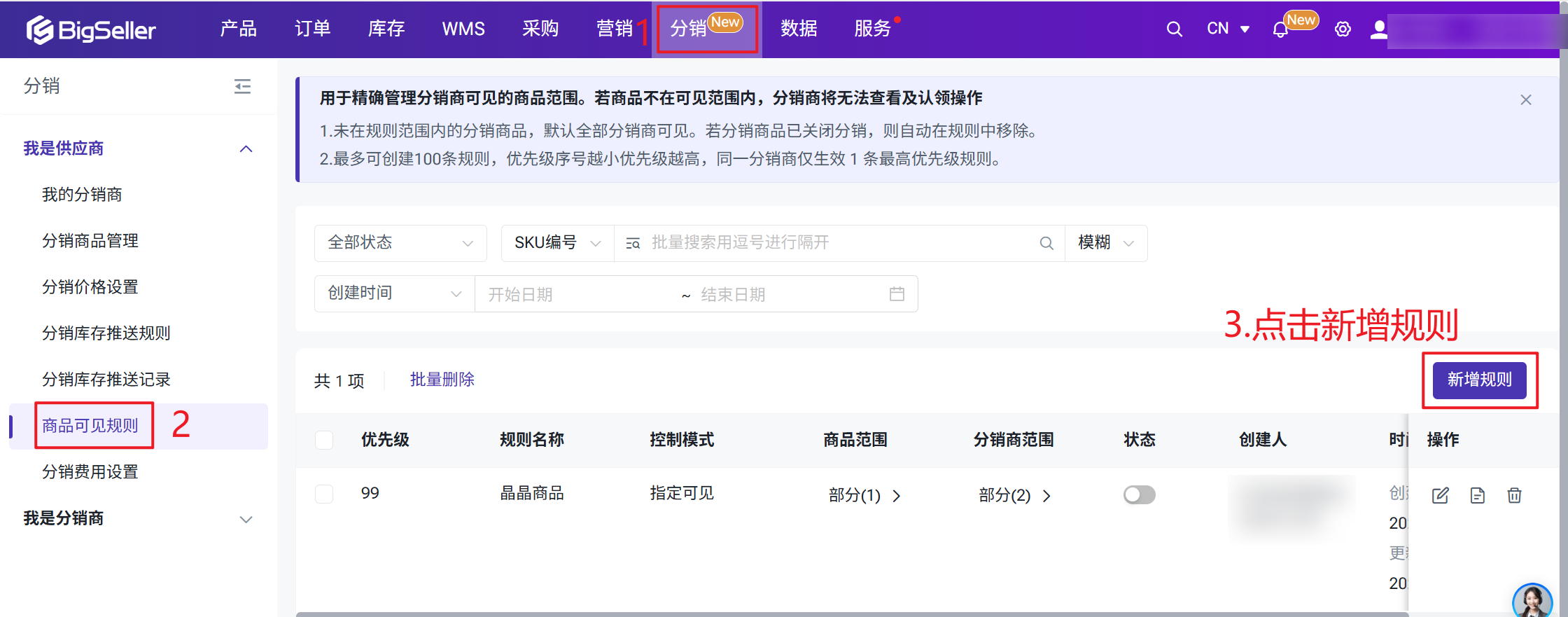Image resolution: width=1568 pixels, height=617 pixels.
Task: Open the 全部状态 status dropdown
Action: [400, 243]
